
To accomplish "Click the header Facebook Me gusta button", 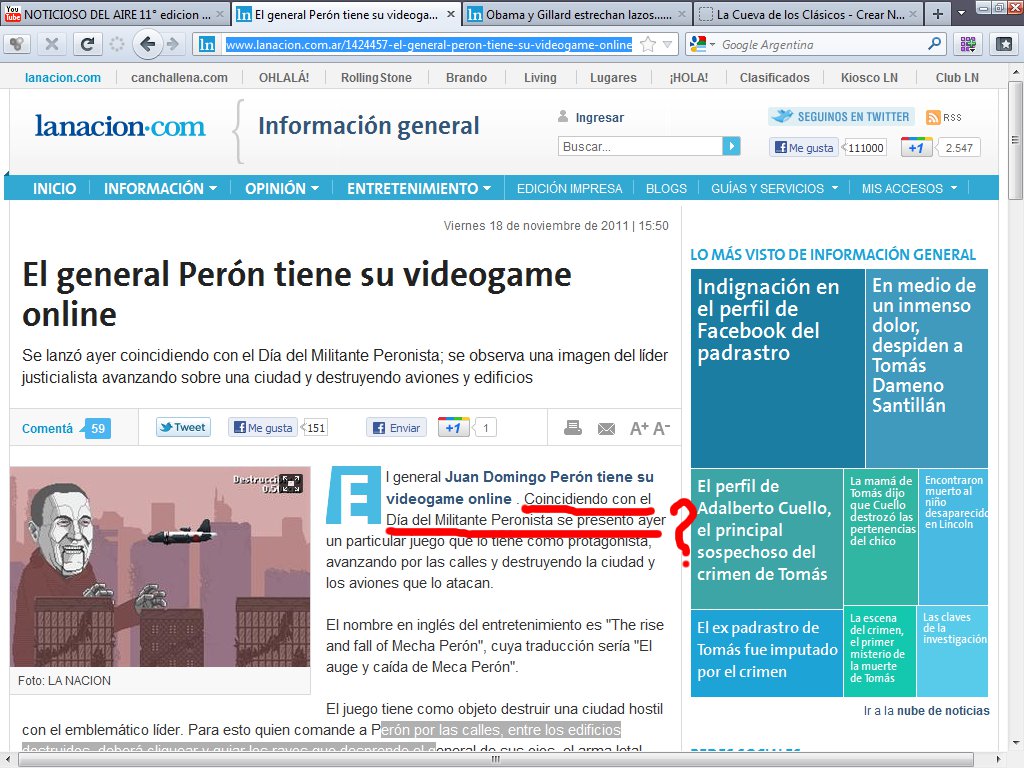I will pyautogui.click(x=804, y=148).
